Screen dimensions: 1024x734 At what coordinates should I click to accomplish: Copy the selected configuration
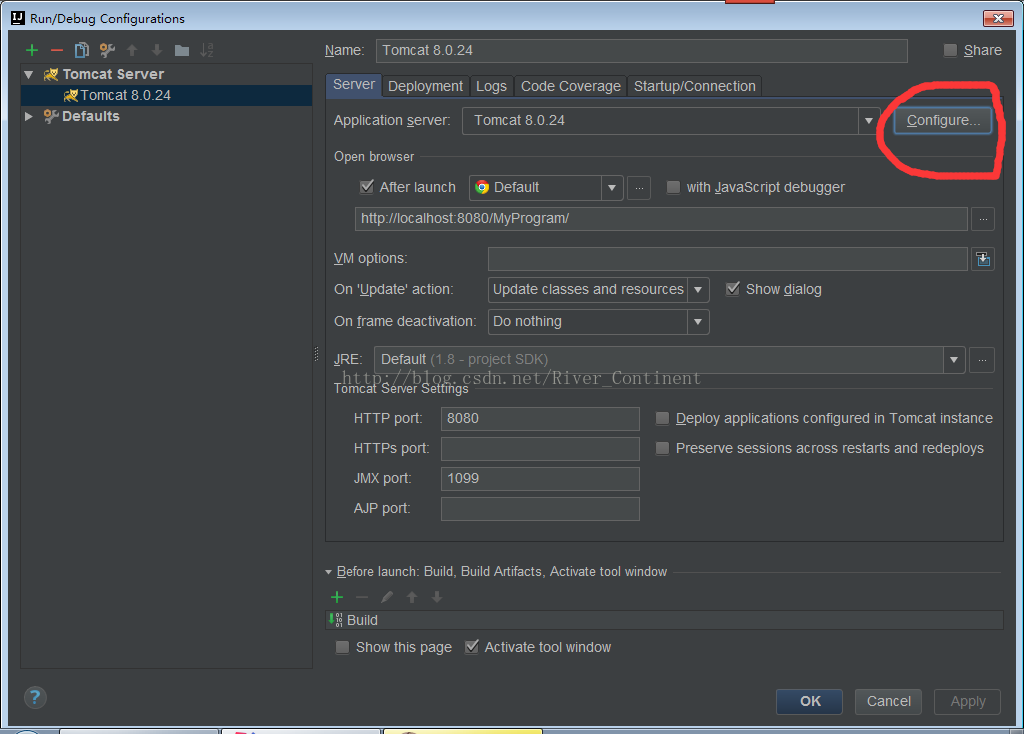tap(82, 50)
